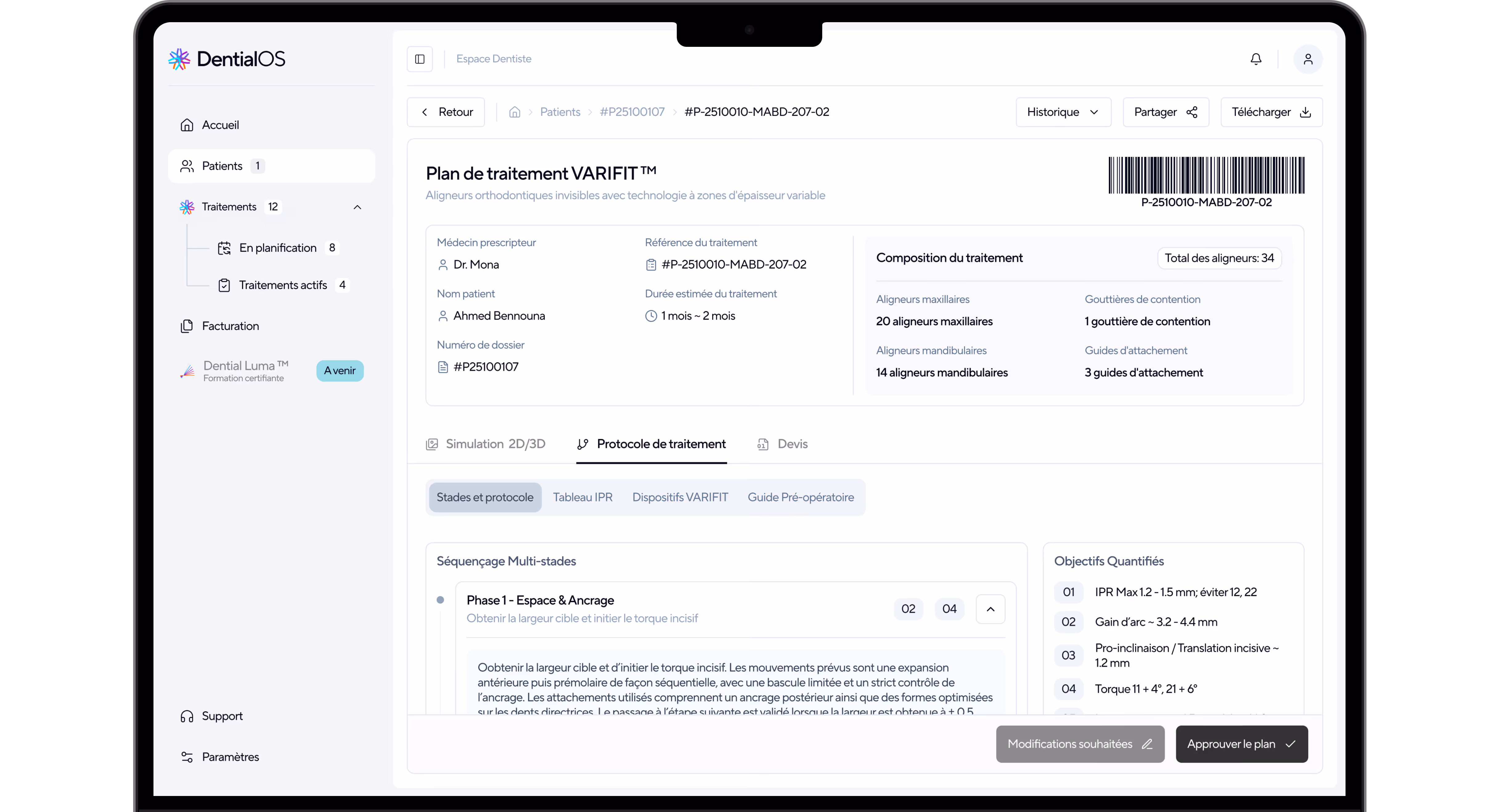
Task: Open the user profile avatar icon
Action: pos(1308,59)
